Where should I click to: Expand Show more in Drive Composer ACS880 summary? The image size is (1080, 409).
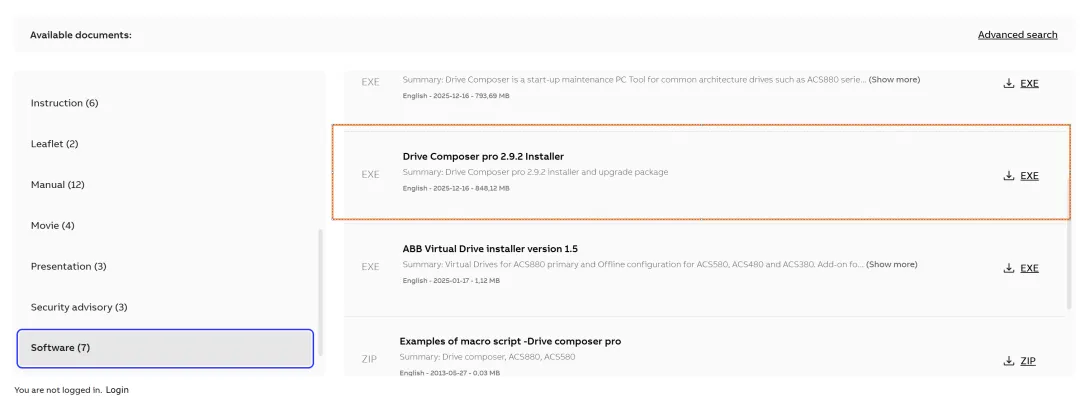[x=894, y=80]
